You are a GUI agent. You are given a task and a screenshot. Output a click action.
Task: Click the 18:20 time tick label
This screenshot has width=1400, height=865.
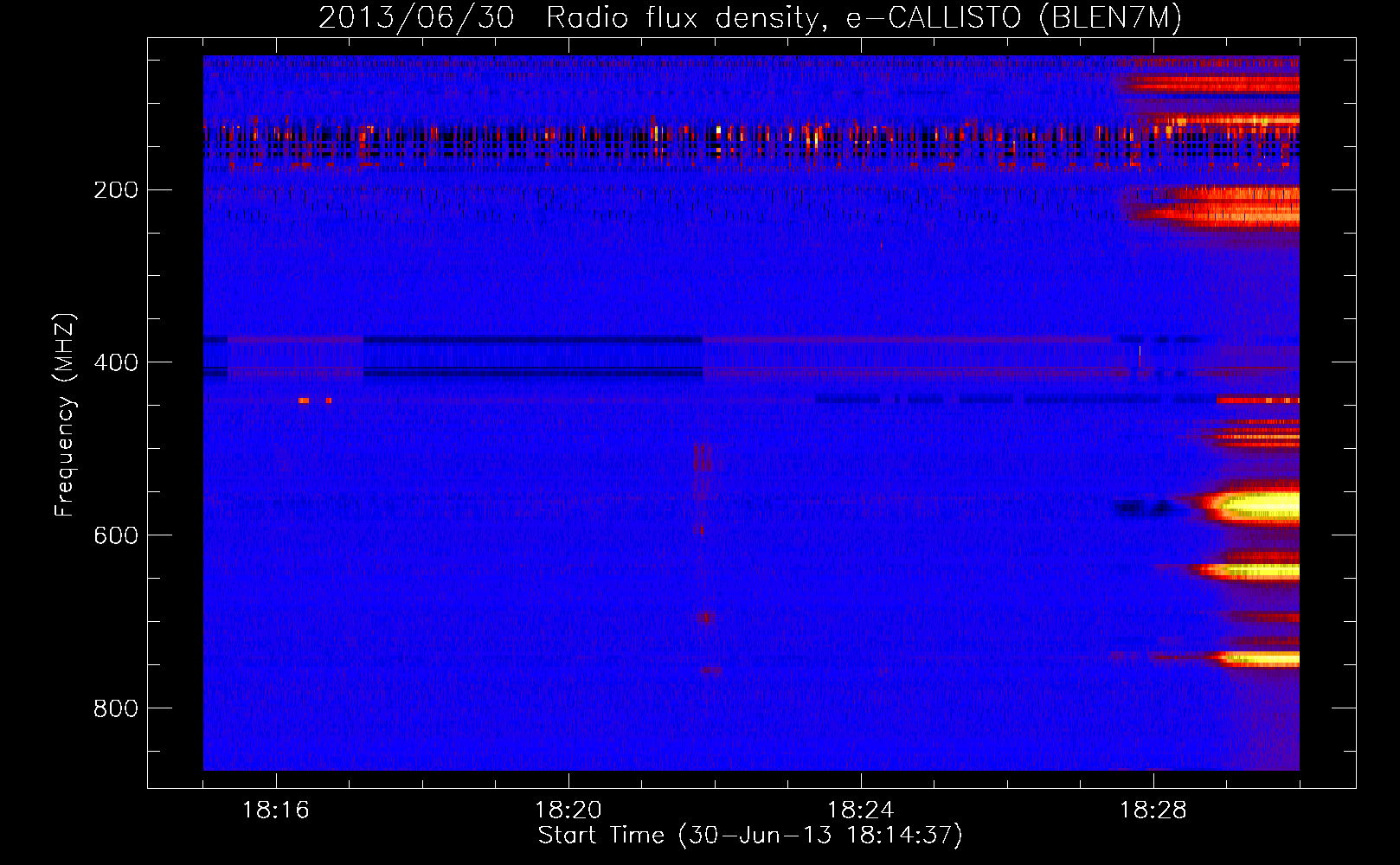coord(568,811)
